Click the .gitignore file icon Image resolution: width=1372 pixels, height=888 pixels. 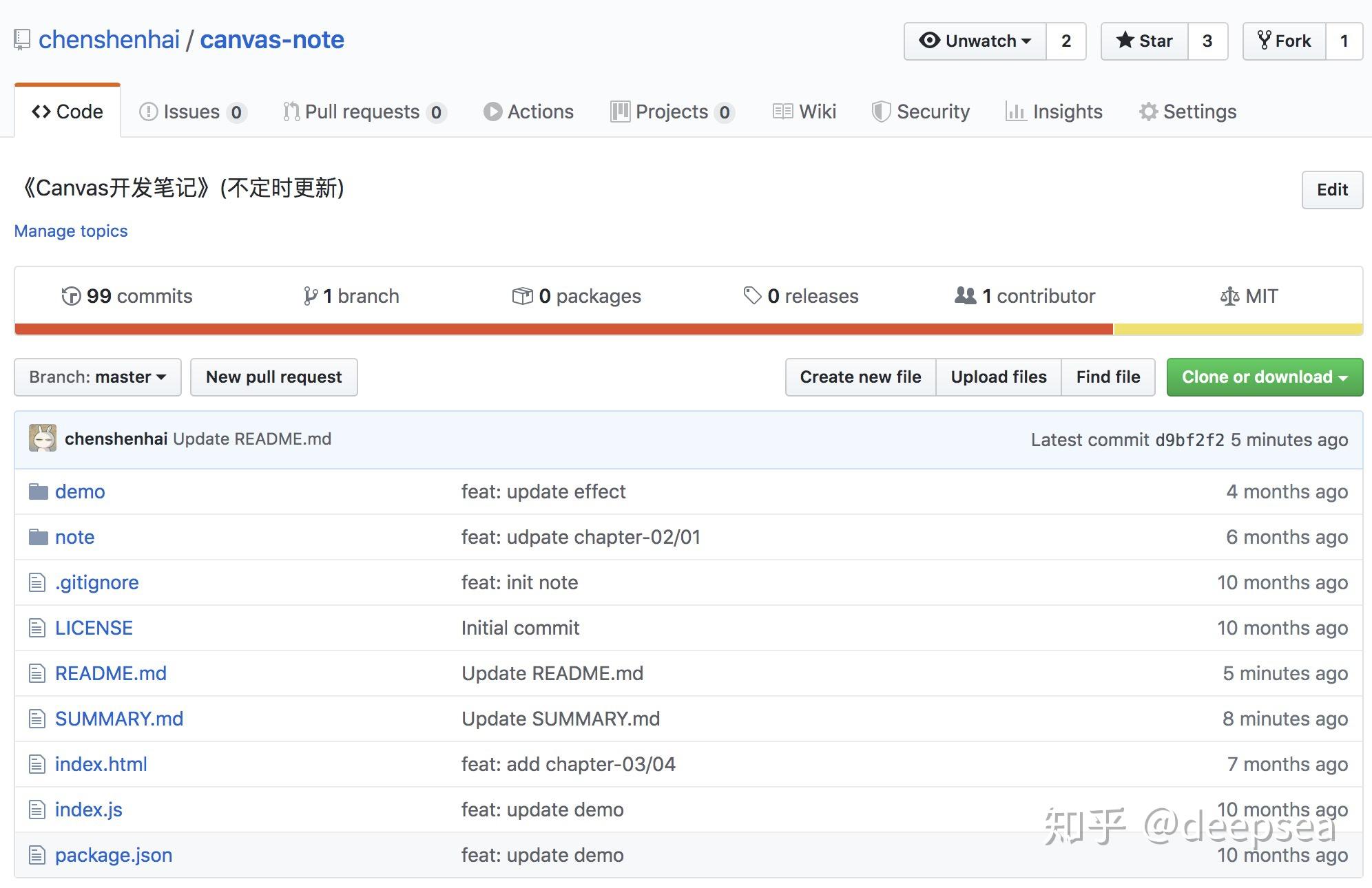(x=37, y=582)
